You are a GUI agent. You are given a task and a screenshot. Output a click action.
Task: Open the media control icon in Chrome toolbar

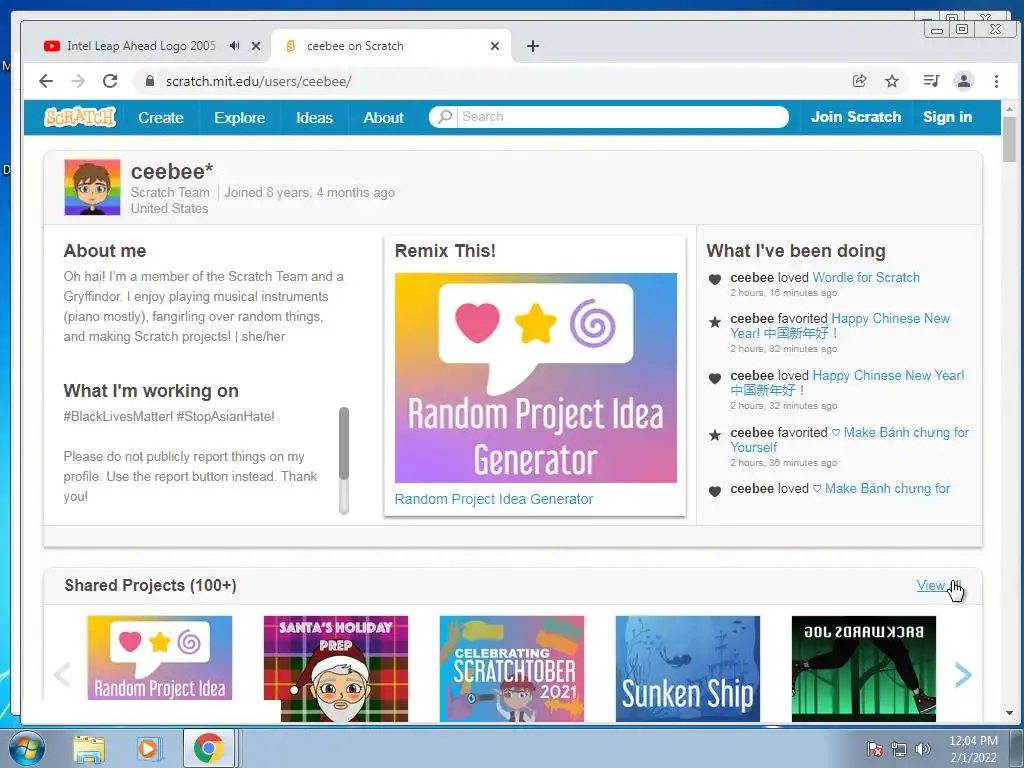tap(931, 81)
